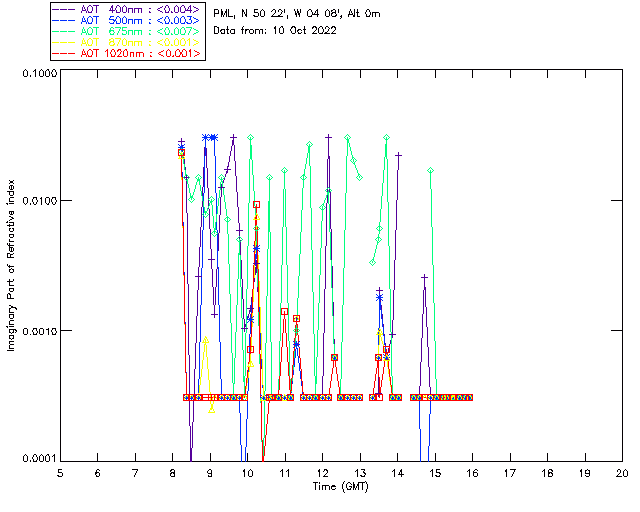Screen dimensions: 640x512
Task: Click the 'Time (GMT)' x-axis title
Action: pyautogui.click(x=340, y=487)
